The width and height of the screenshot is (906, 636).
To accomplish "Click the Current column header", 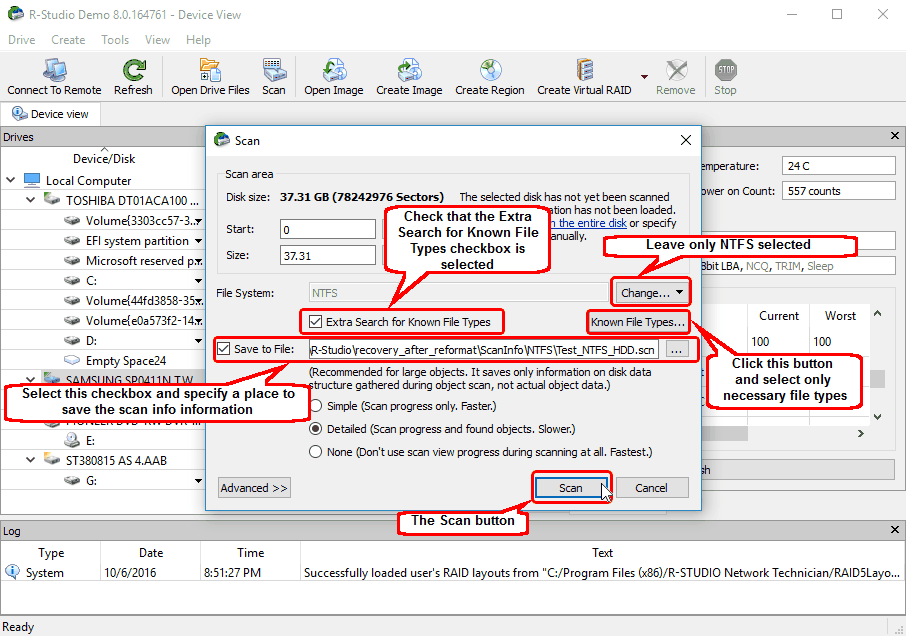I will 778,316.
